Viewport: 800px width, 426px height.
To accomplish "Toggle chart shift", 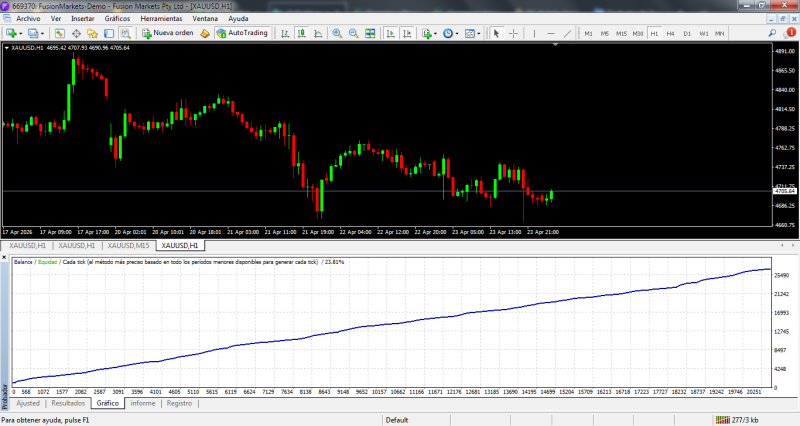I will [407, 33].
